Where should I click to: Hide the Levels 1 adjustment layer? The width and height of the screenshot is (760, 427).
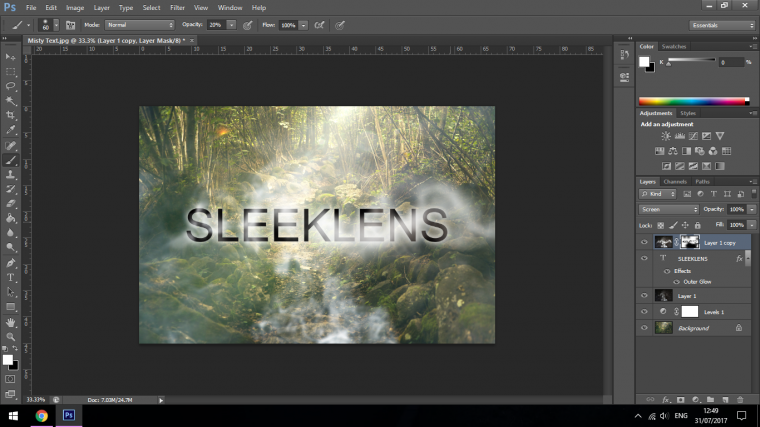tap(644, 312)
